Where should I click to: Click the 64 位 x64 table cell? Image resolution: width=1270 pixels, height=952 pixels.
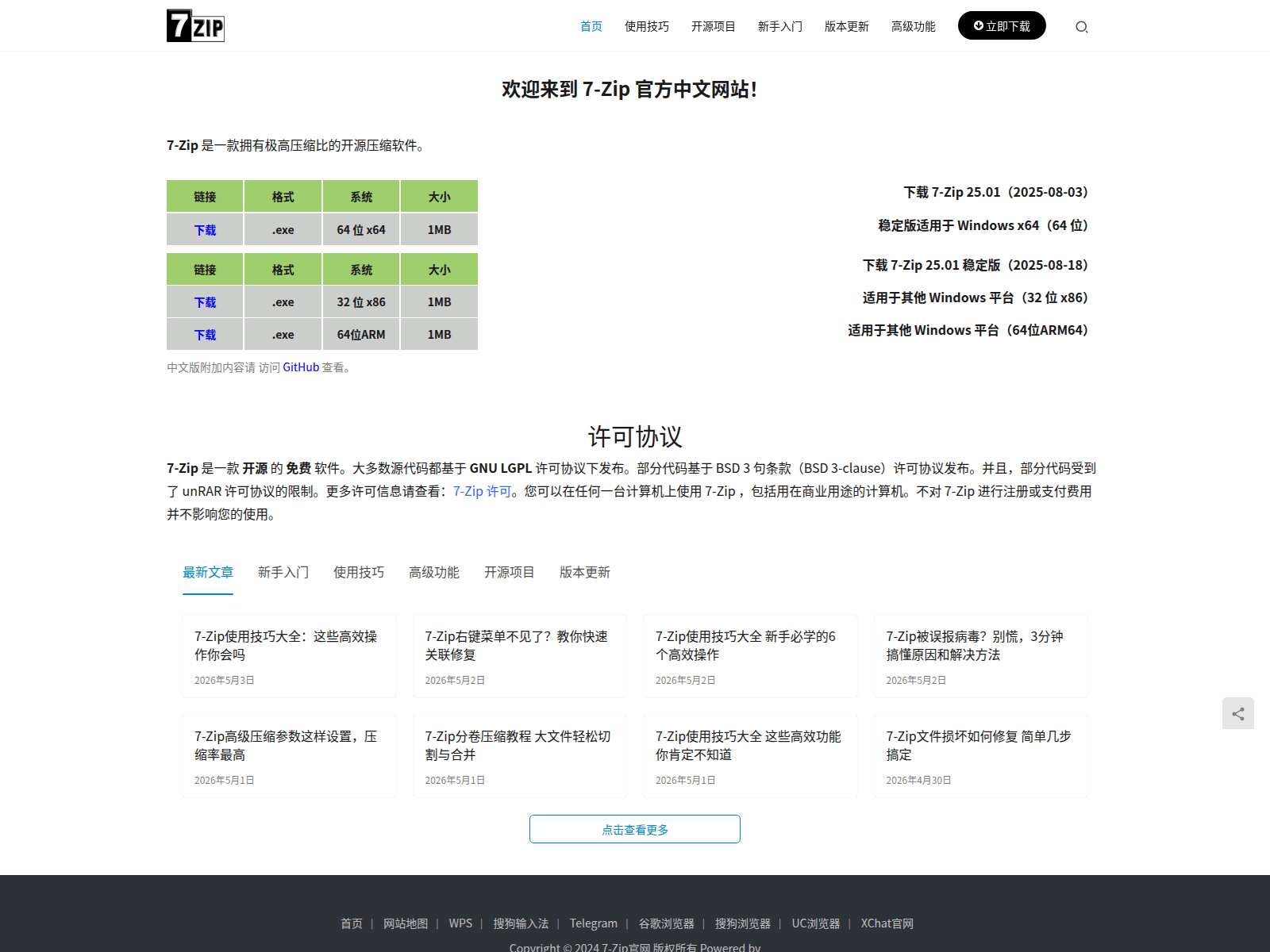tap(361, 229)
